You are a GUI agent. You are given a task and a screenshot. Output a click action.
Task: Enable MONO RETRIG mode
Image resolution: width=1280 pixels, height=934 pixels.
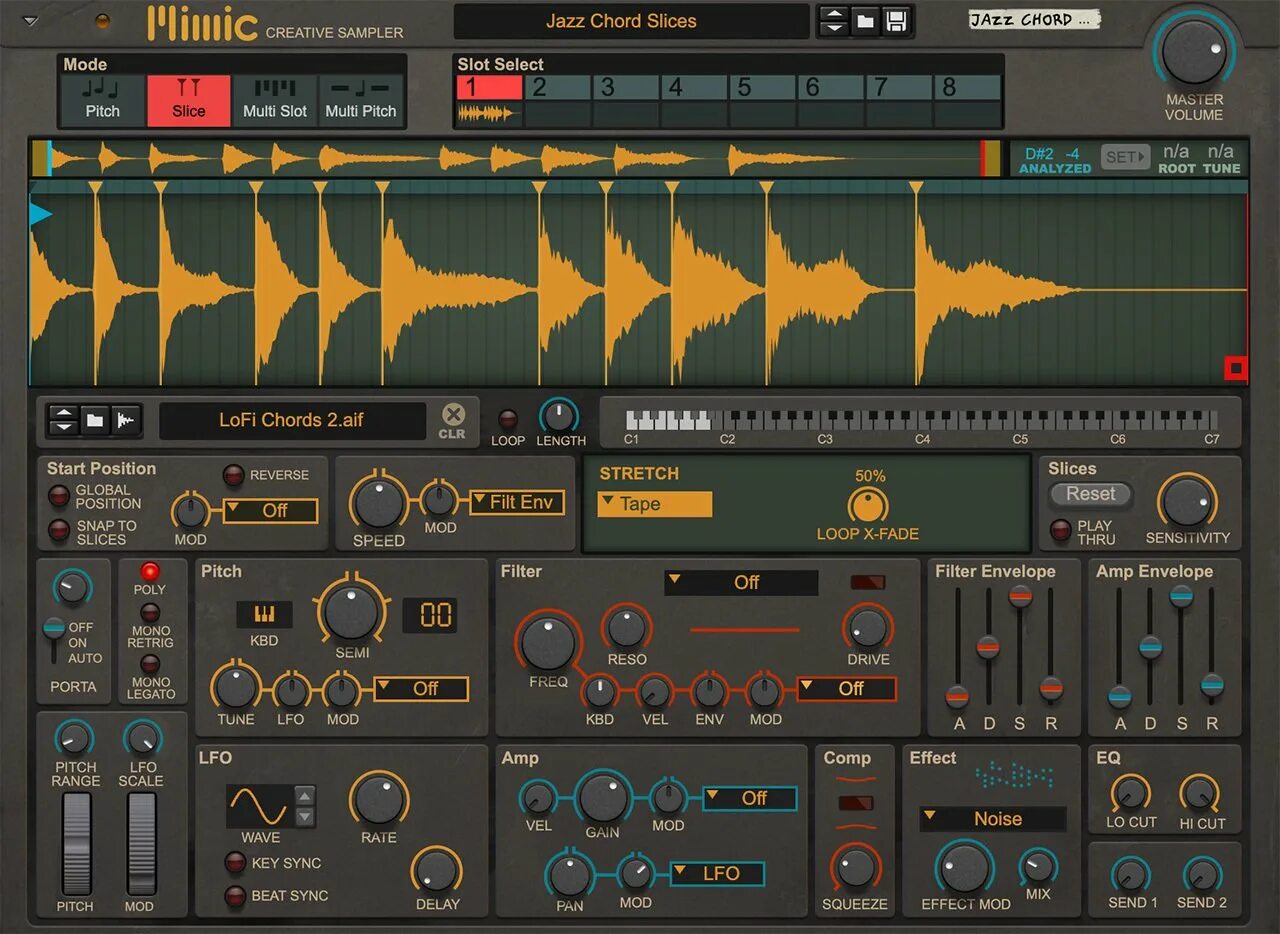(x=150, y=613)
